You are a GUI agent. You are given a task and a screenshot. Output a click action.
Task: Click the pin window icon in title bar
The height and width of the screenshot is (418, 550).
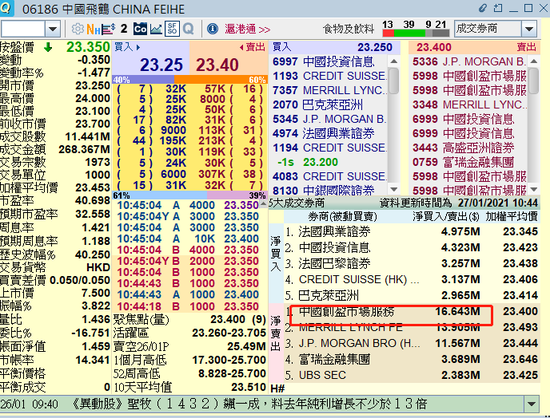click(498, 8)
